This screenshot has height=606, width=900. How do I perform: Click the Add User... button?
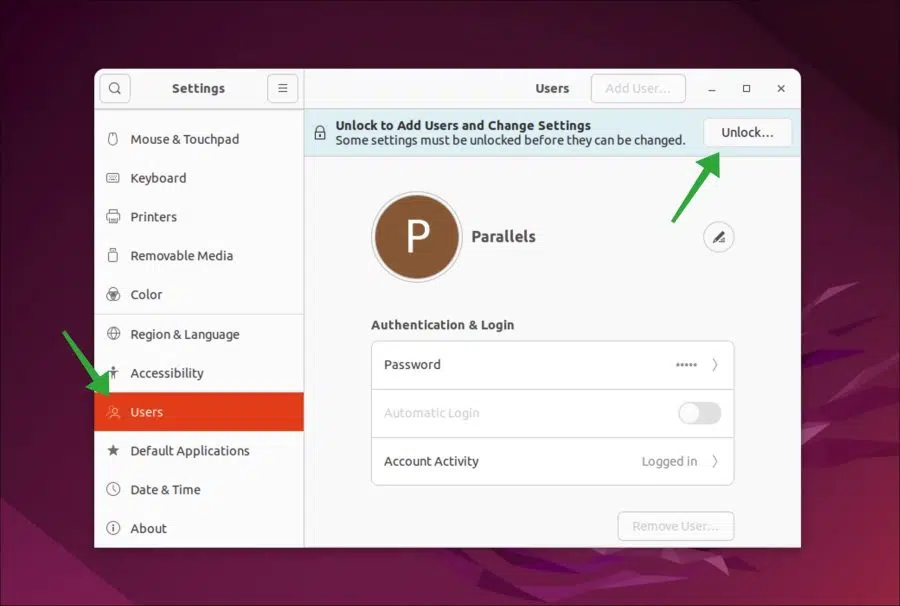(x=638, y=88)
